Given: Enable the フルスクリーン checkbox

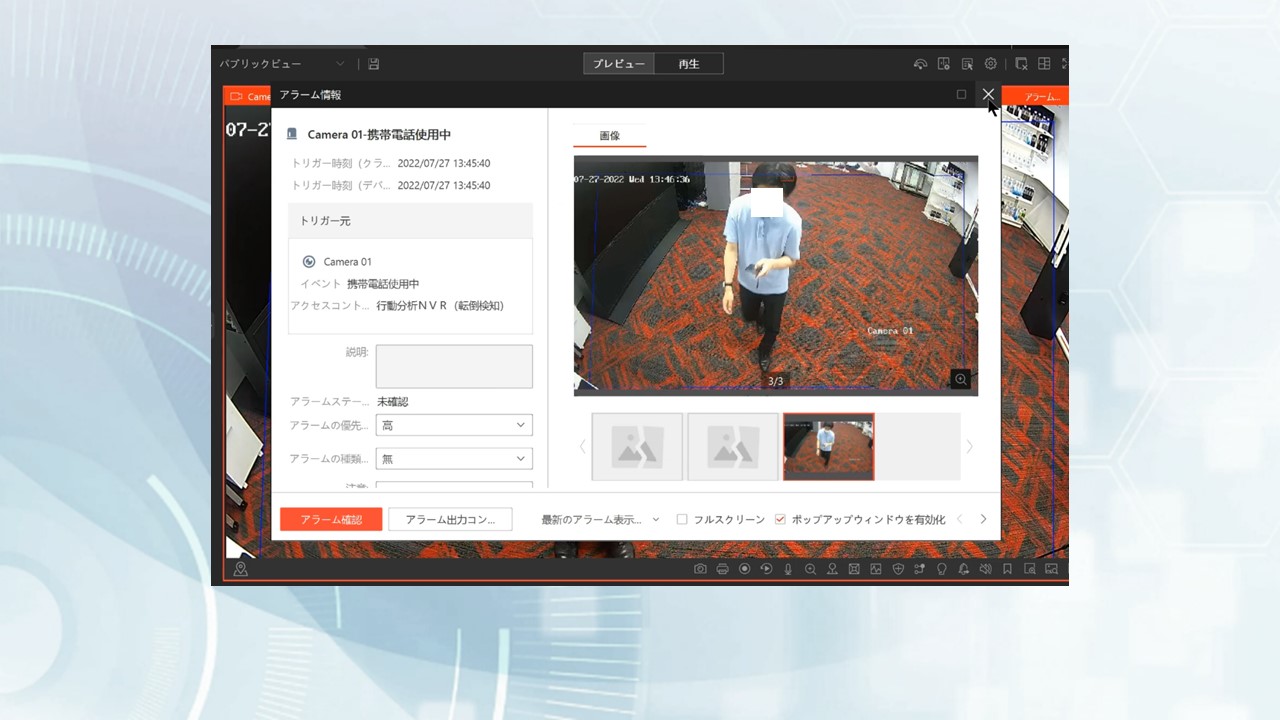Looking at the screenshot, I should tap(682, 520).
